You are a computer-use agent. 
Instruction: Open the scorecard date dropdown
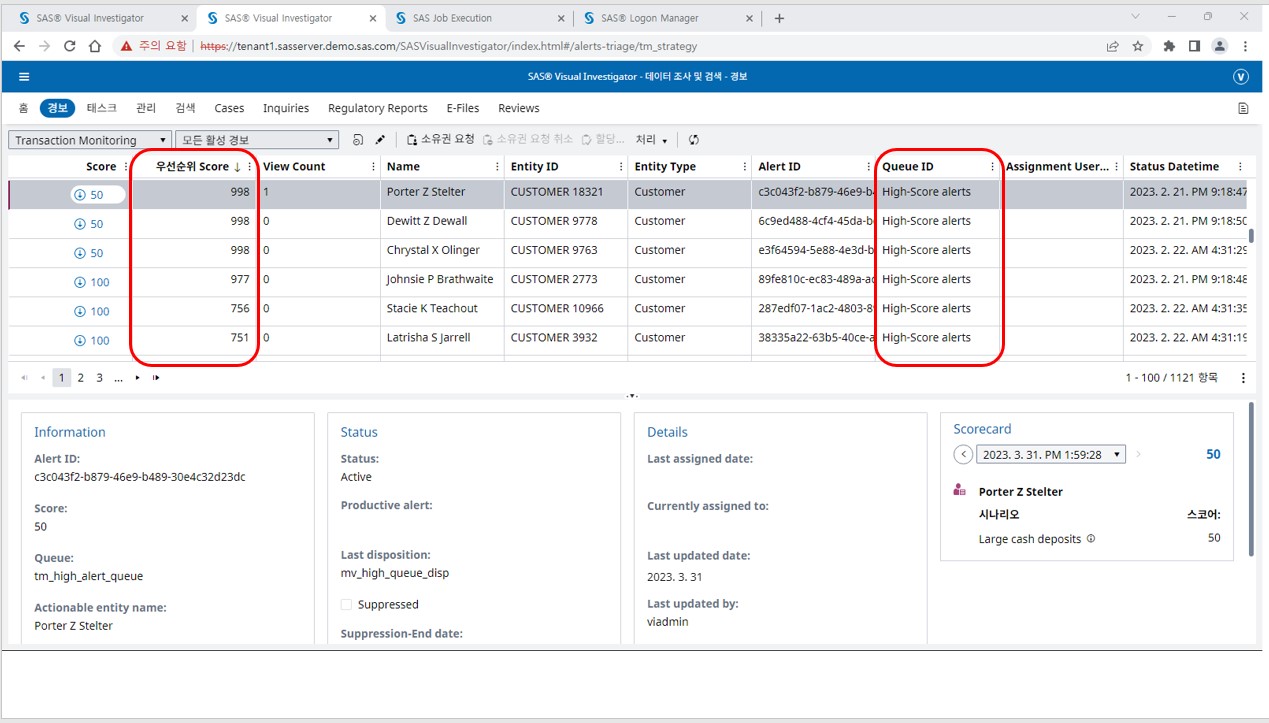[1050, 455]
